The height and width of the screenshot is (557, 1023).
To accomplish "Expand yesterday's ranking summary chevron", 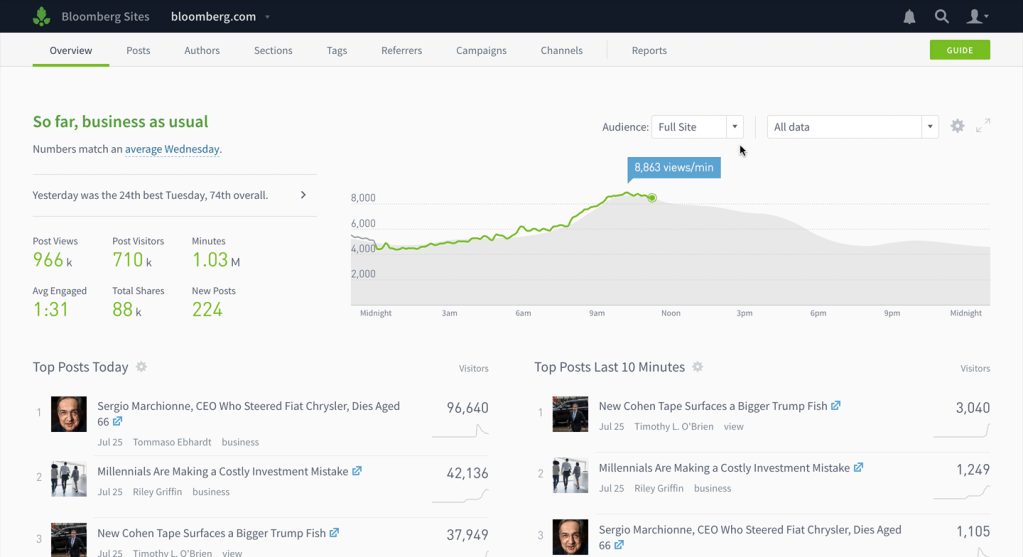I will point(303,195).
